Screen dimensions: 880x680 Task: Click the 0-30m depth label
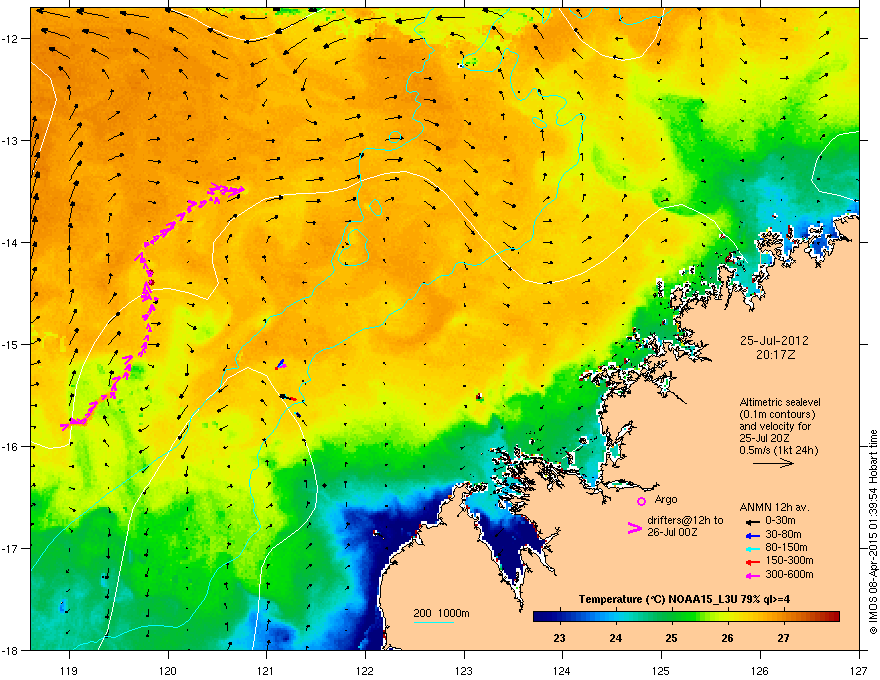(780, 521)
